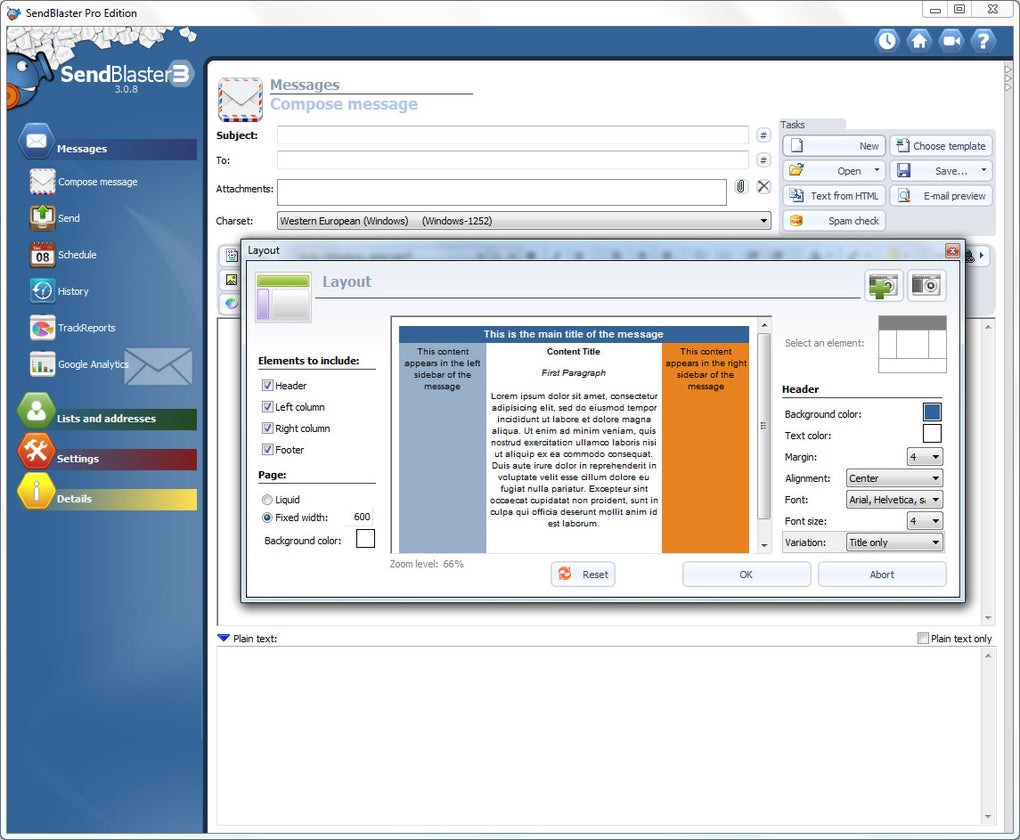Confirm layout with the OK button

(746, 574)
